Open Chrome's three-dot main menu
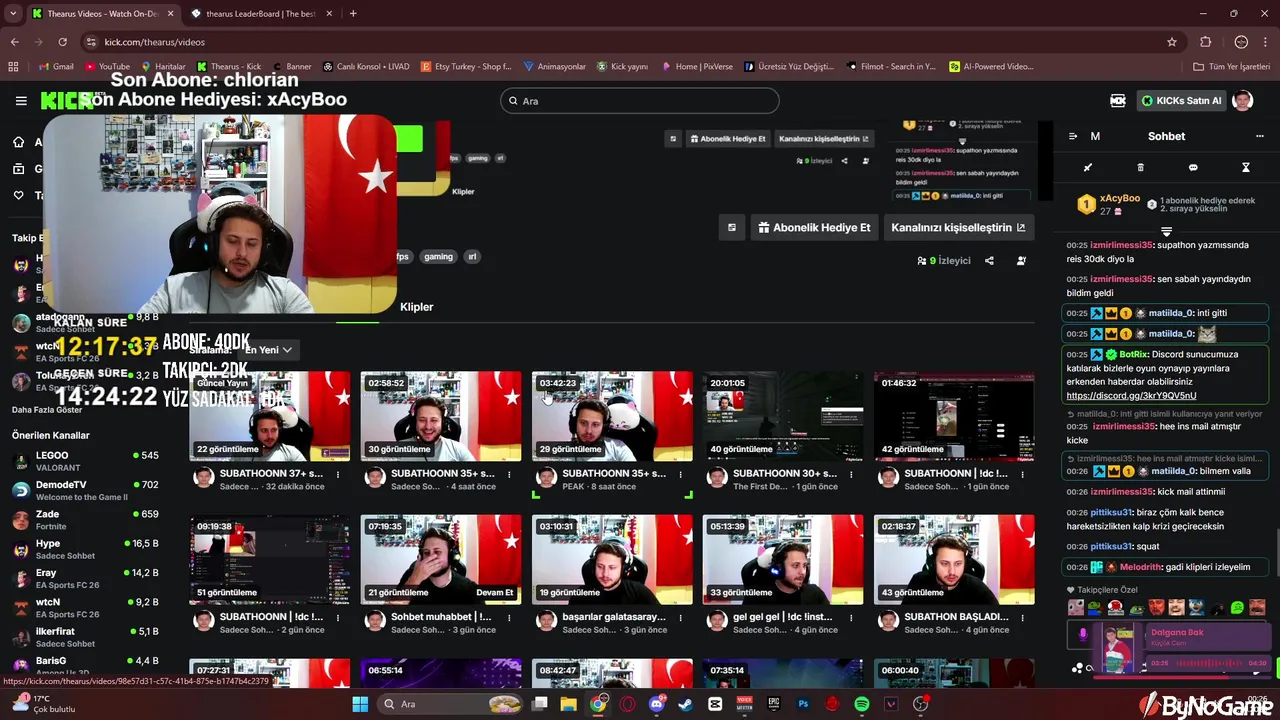Image resolution: width=1280 pixels, height=720 pixels. point(1267,42)
